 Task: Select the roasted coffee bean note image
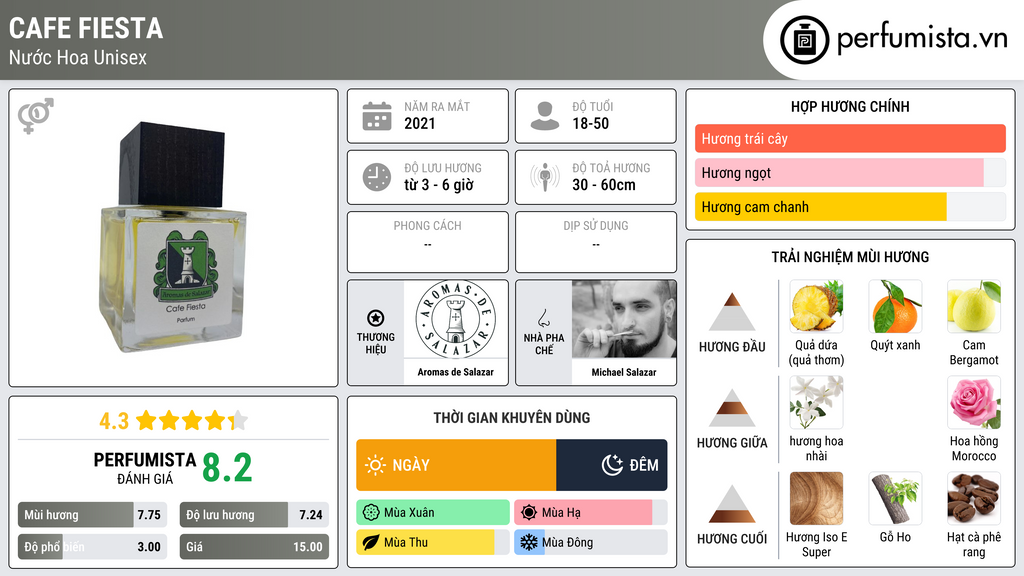point(974,499)
